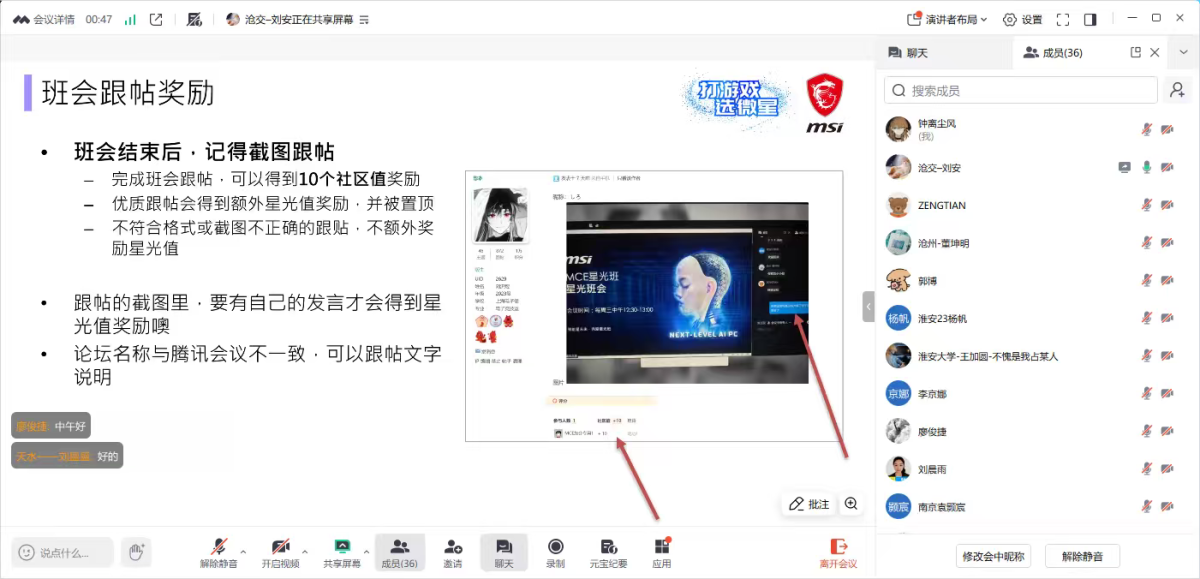Open the 演讲者布局 layout dropdown
The image size is (1200, 579).
click(947, 19)
